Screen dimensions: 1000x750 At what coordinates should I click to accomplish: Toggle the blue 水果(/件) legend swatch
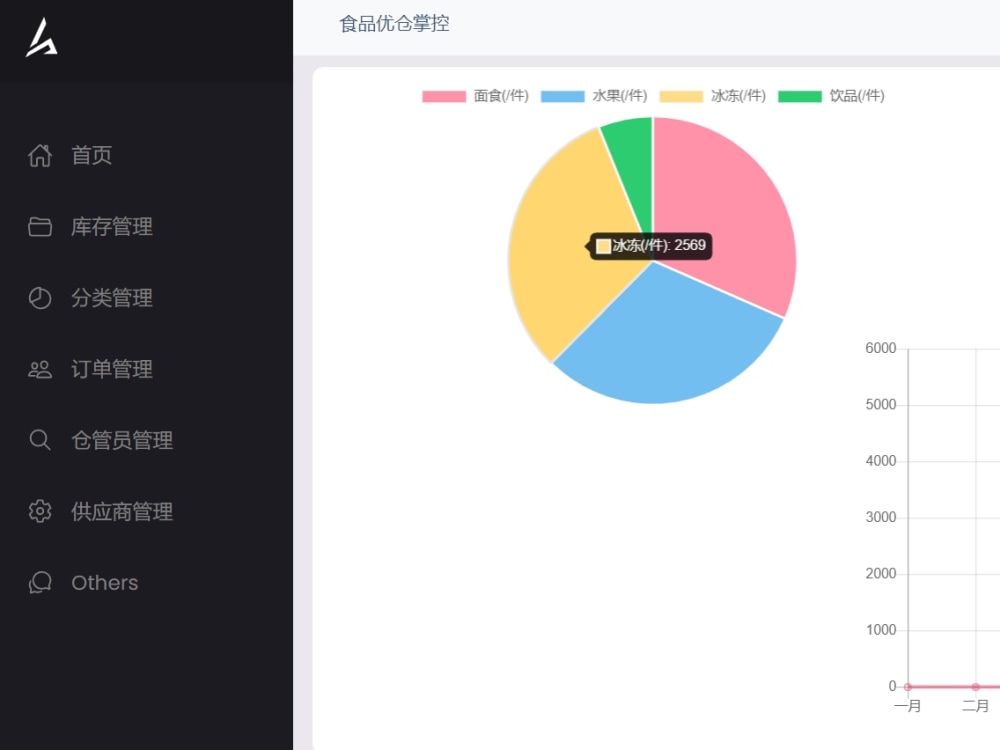562,96
